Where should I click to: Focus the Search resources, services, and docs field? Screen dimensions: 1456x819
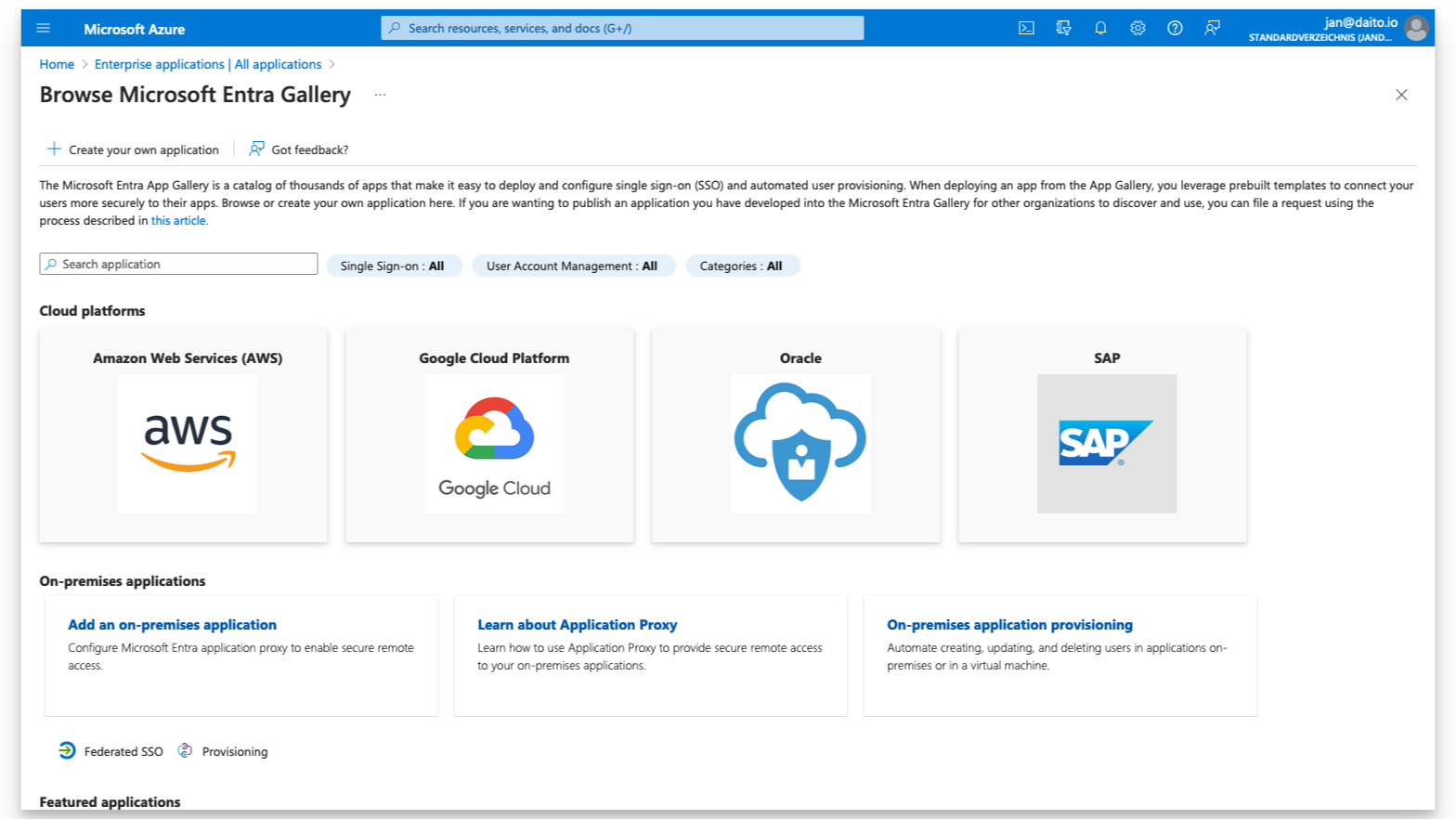(622, 28)
